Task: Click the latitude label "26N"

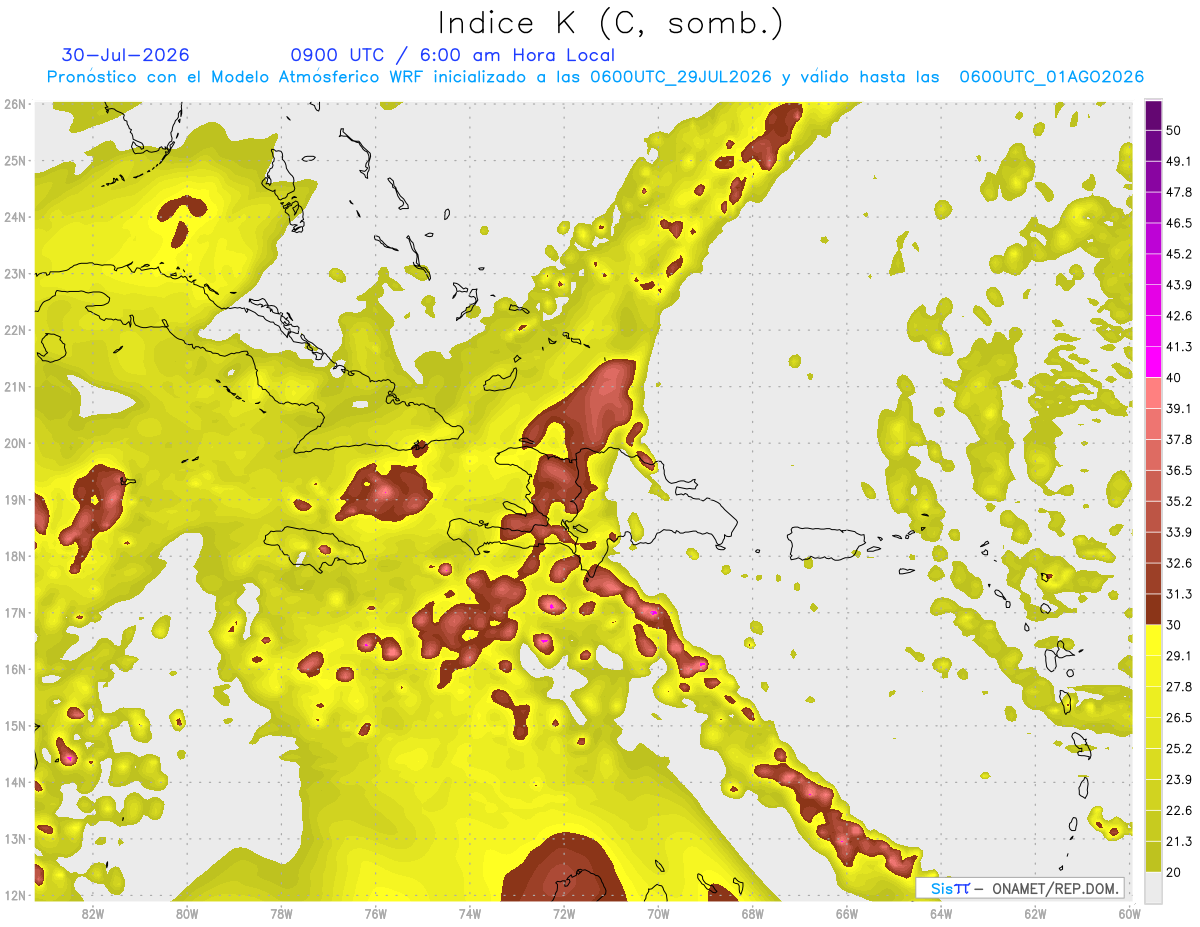Action: point(15,104)
